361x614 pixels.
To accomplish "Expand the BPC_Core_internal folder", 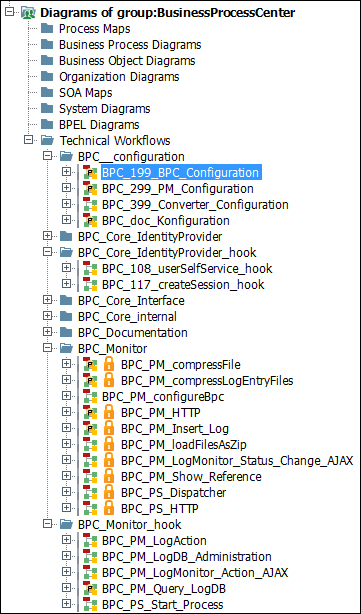I will [x=47, y=316].
